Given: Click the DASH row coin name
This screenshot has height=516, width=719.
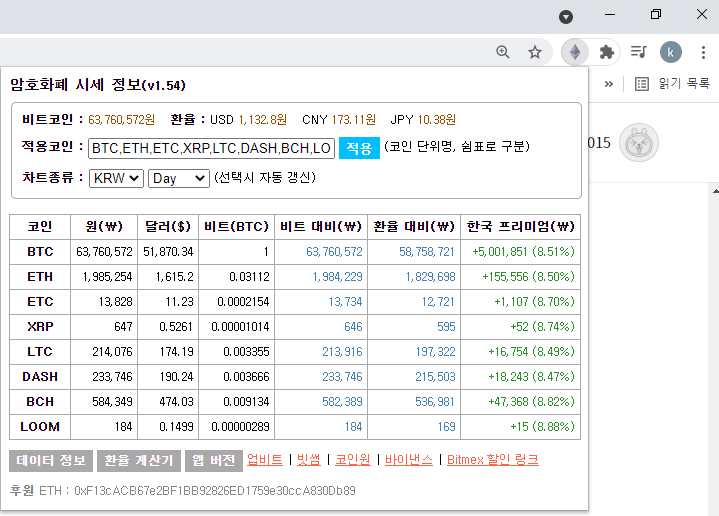Looking at the screenshot, I should pyautogui.click(x=40, y=377).
